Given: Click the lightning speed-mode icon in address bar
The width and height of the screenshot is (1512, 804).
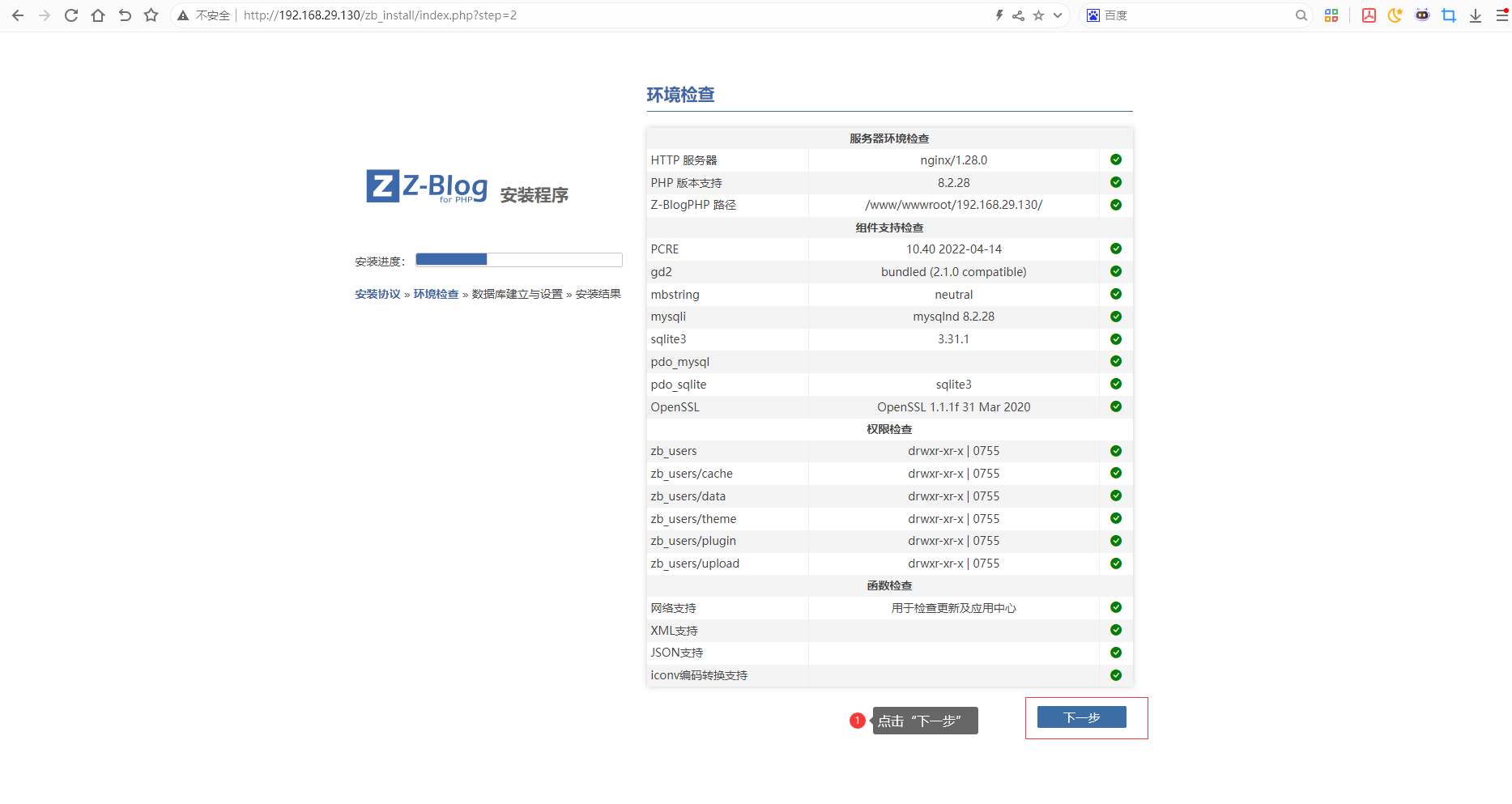Looking at the screenshot, I should point(999,15).
